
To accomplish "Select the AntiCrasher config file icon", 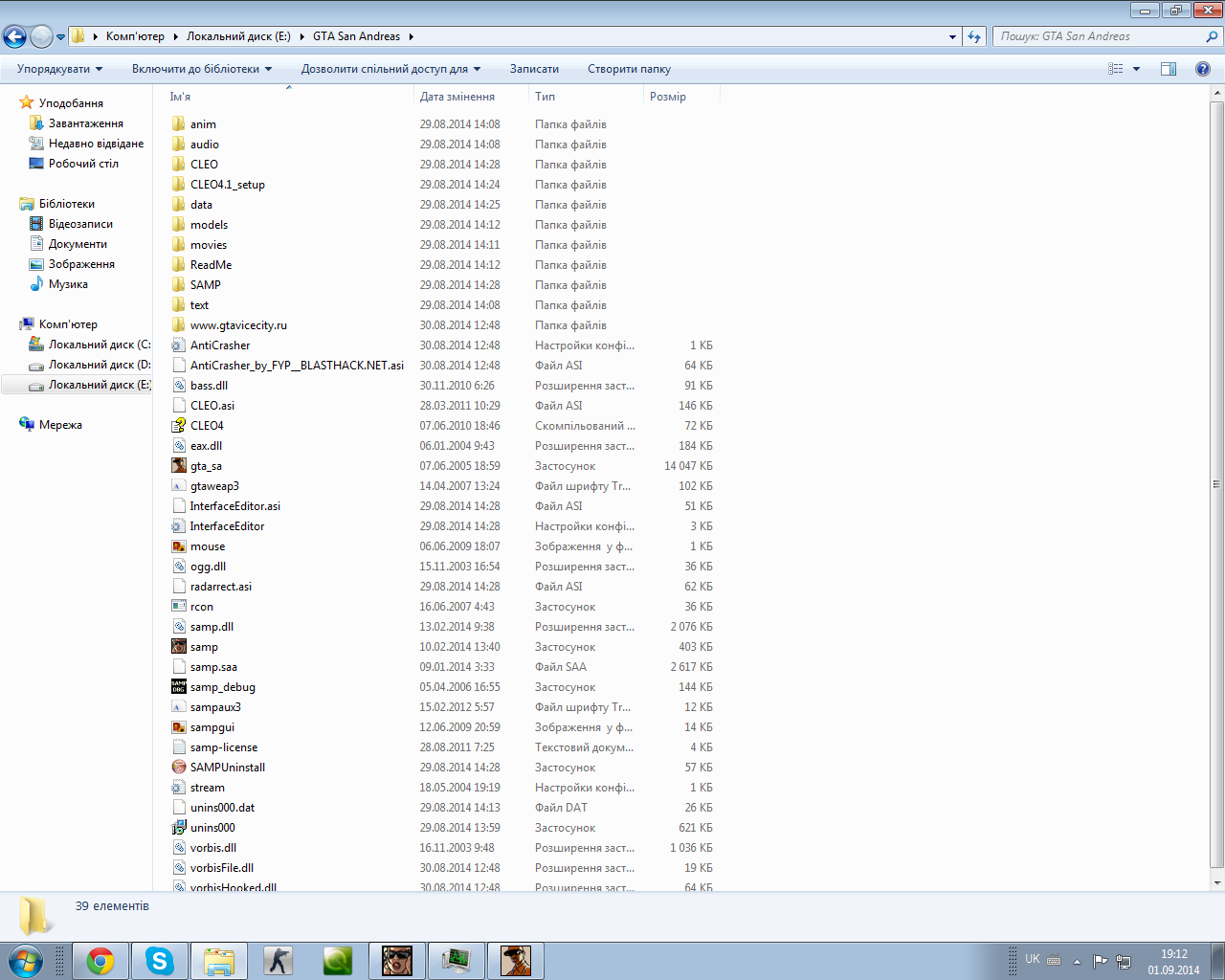I will pyautogui.click(x=179, y=345).
